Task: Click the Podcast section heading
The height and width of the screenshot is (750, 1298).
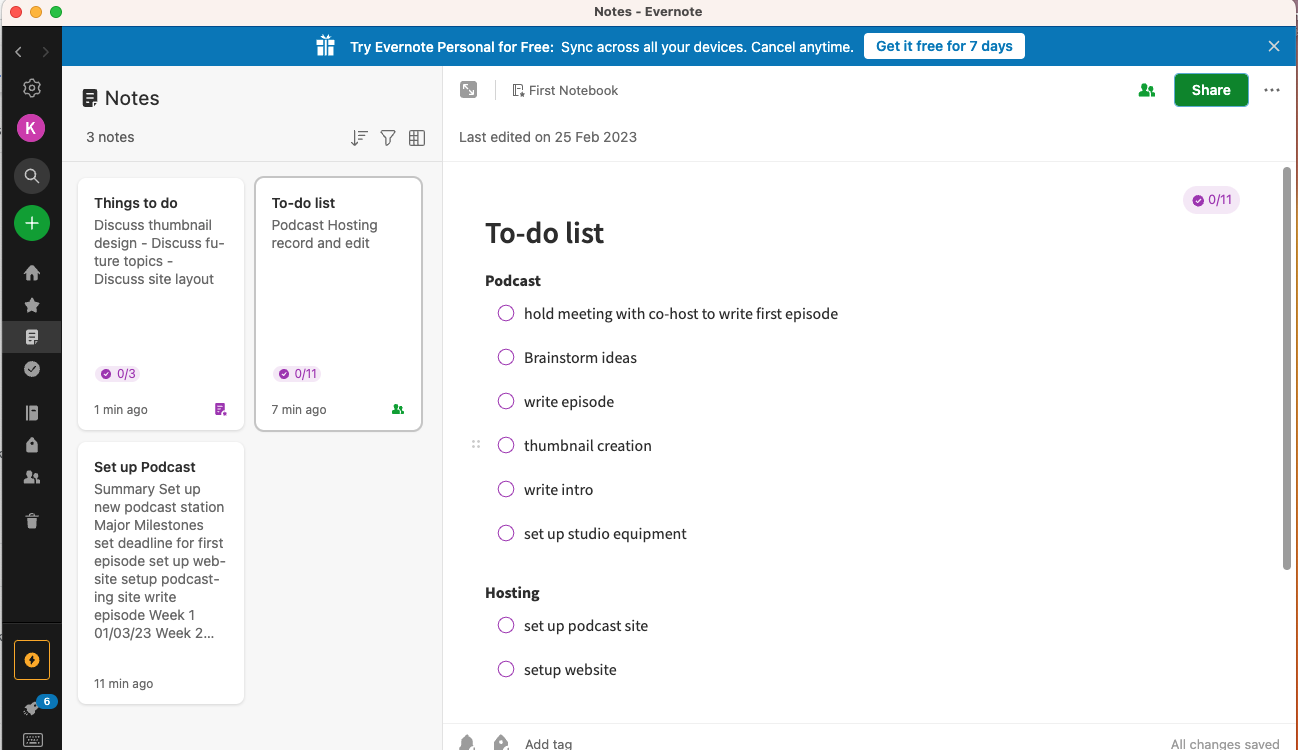Action: (513, 281)
